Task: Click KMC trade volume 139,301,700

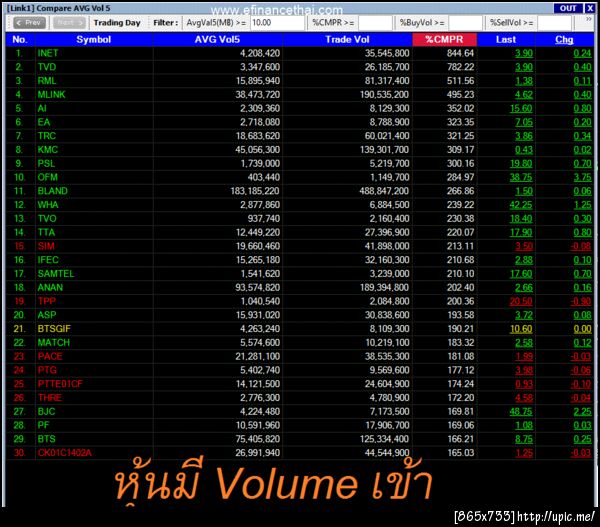Action: coord(385,150)
